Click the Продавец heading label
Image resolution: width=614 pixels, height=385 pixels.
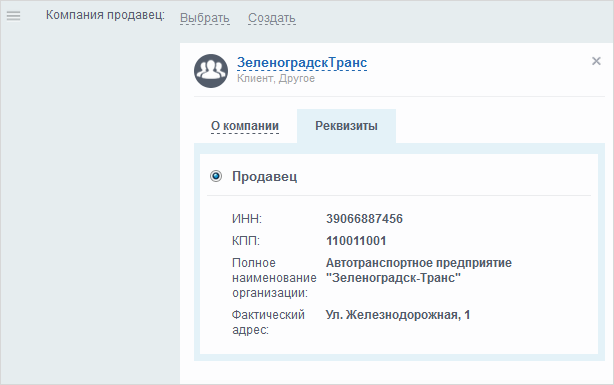point(265,177)
